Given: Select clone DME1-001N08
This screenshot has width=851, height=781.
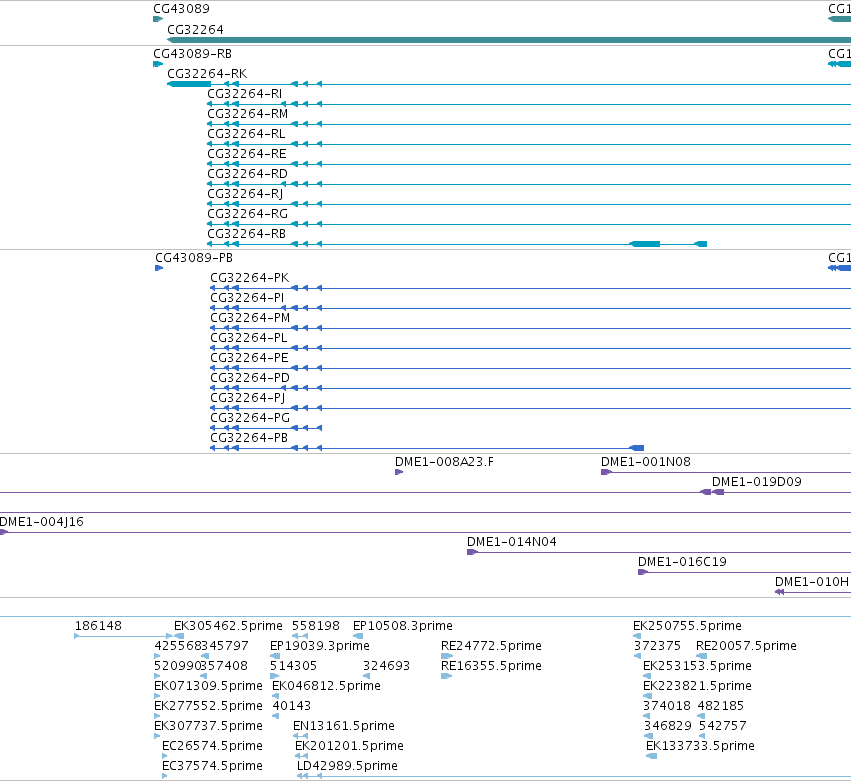Looking at the screenshot, I should point(645,462).
